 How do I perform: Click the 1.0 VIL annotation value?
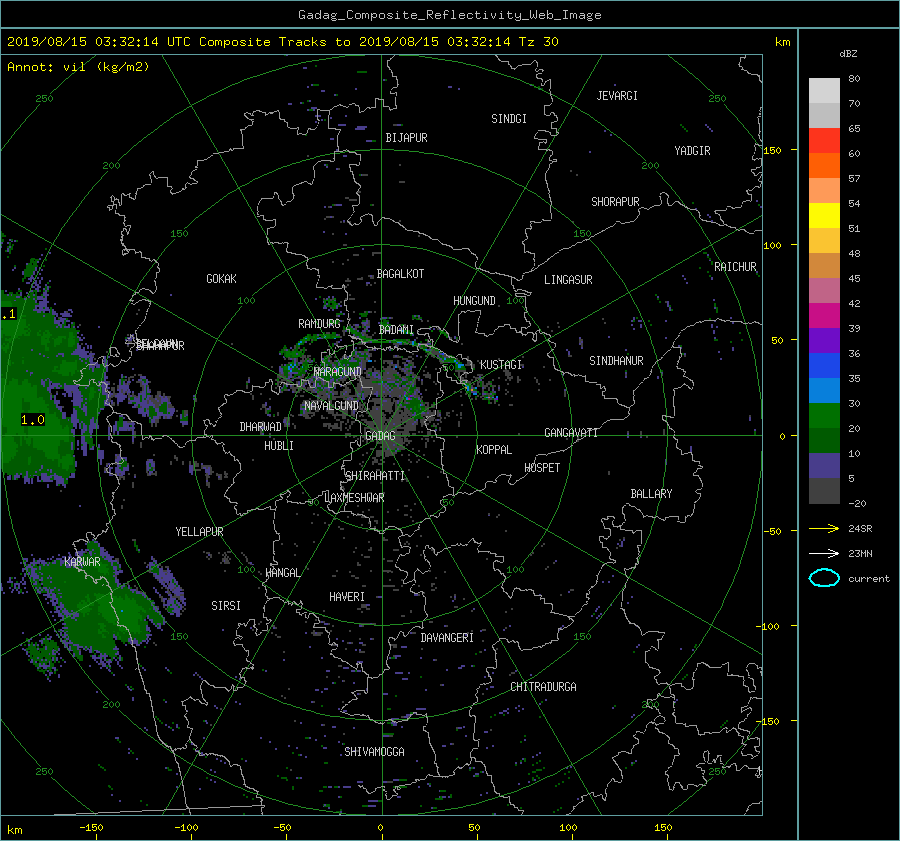point(33,420)
